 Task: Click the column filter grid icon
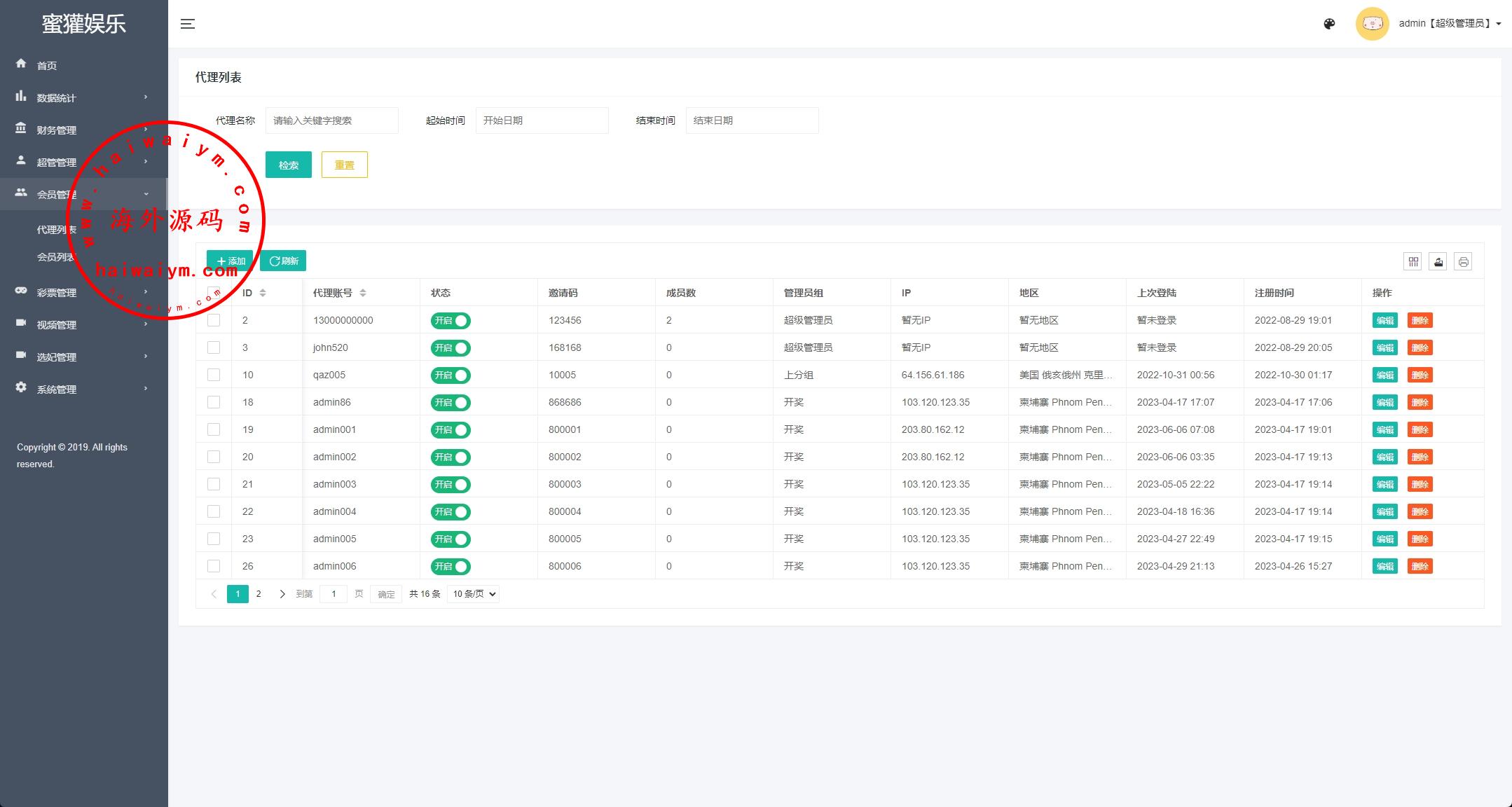pos(1413,262)
